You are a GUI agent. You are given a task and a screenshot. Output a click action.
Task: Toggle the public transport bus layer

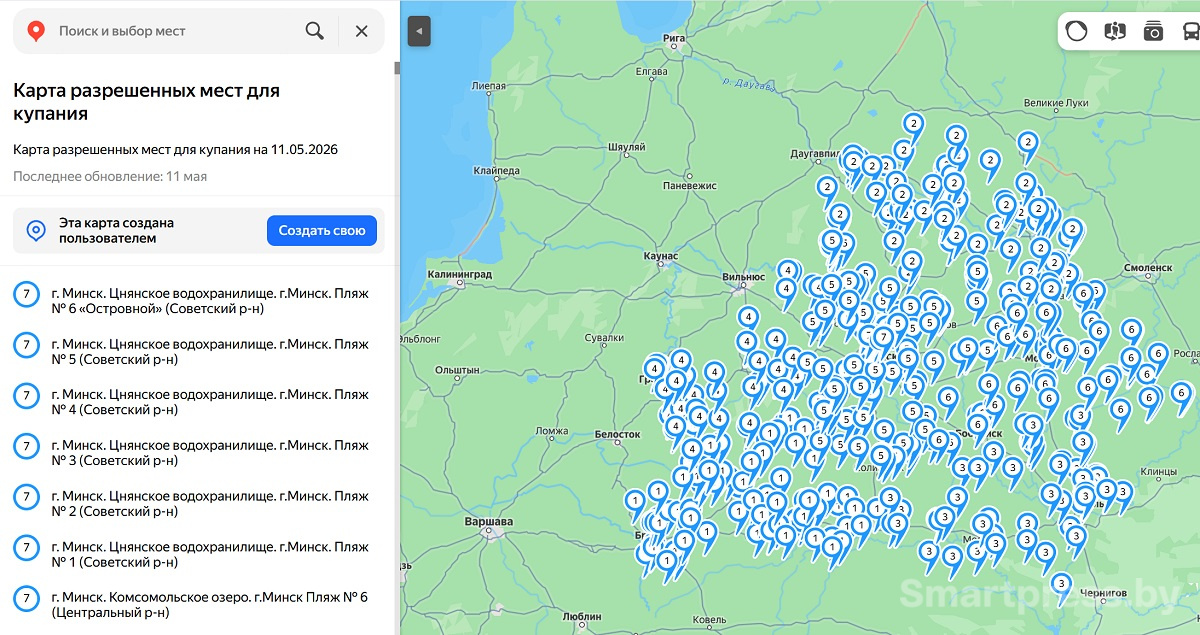pyautogui.click(x=1190, y=31)
